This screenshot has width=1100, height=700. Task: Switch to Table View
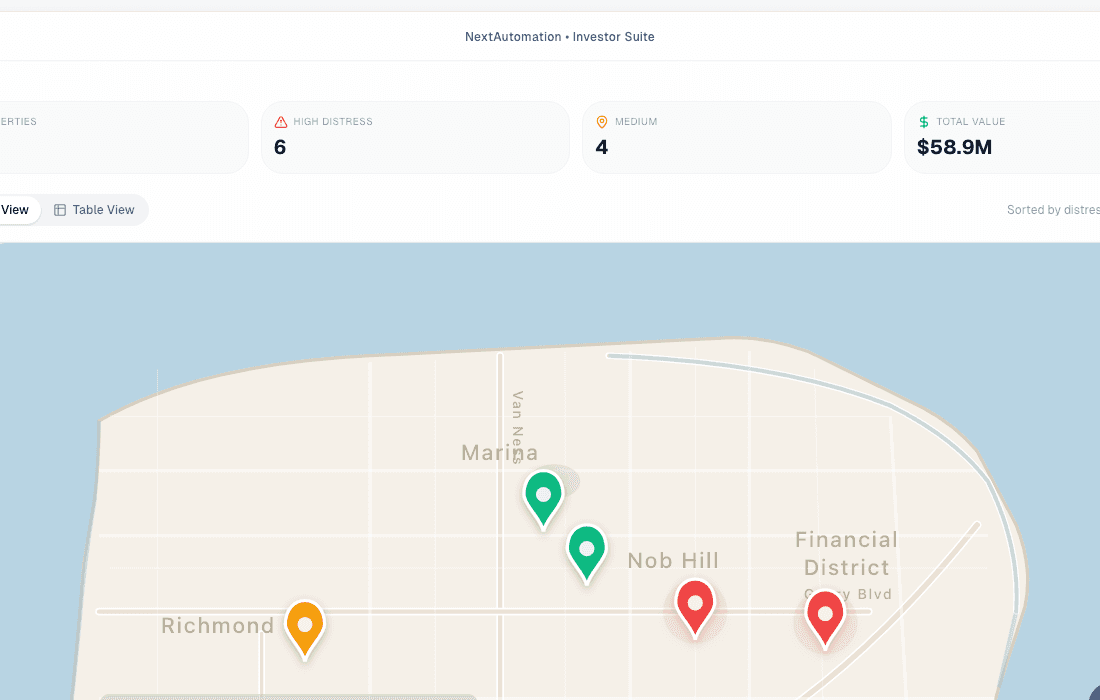tap(94, 210)
